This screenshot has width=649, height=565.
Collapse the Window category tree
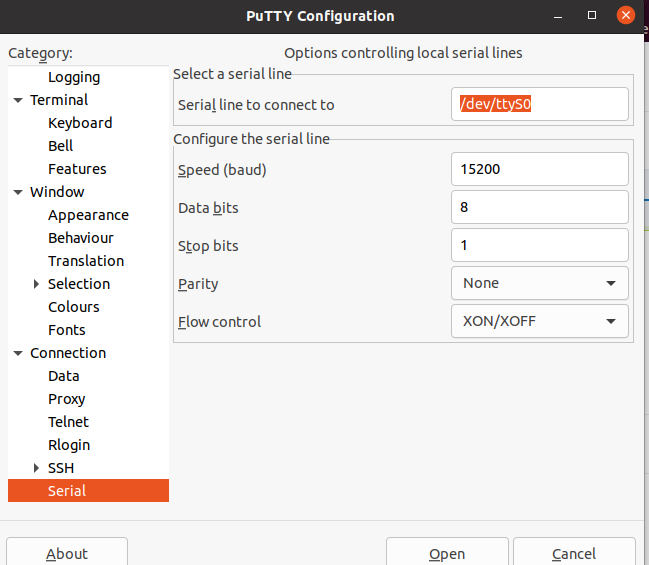(18, 192)
